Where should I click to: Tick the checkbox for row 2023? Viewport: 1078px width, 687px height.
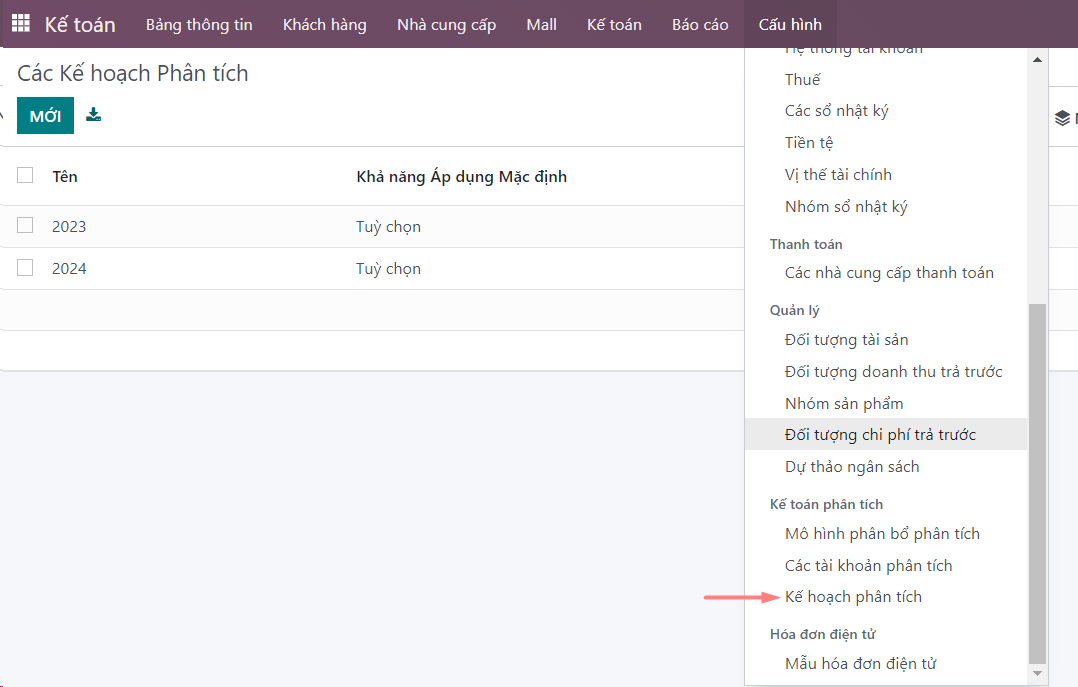point(25,226)
